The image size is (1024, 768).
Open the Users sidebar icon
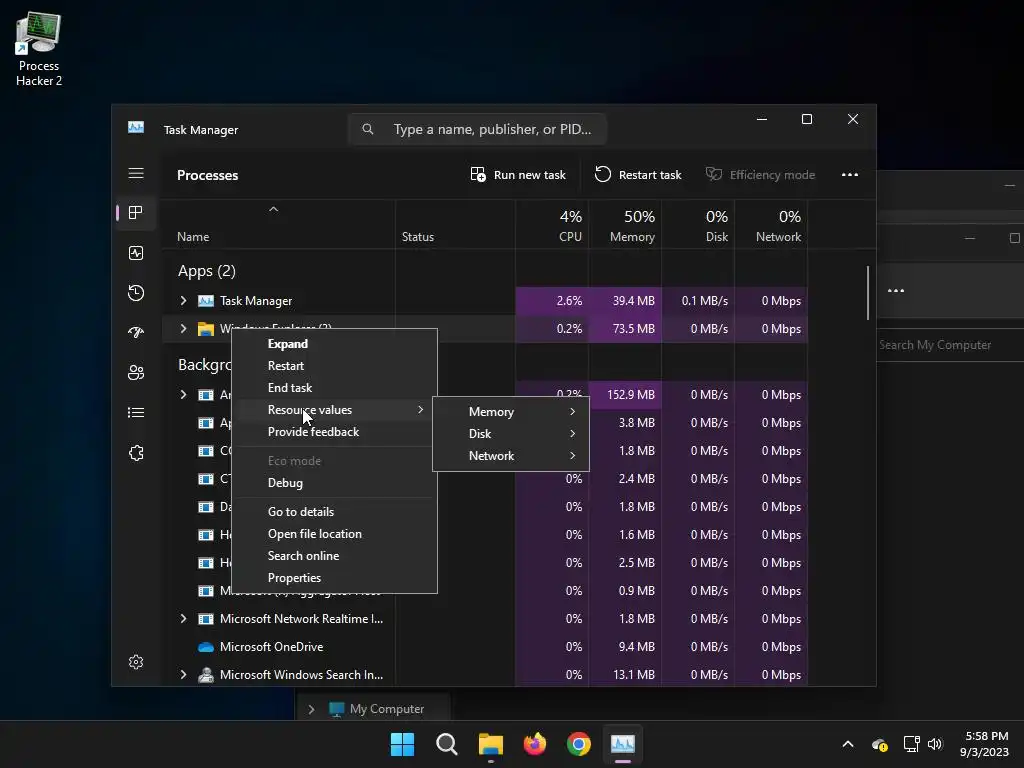pyautogui.click(x=136, y=372)
